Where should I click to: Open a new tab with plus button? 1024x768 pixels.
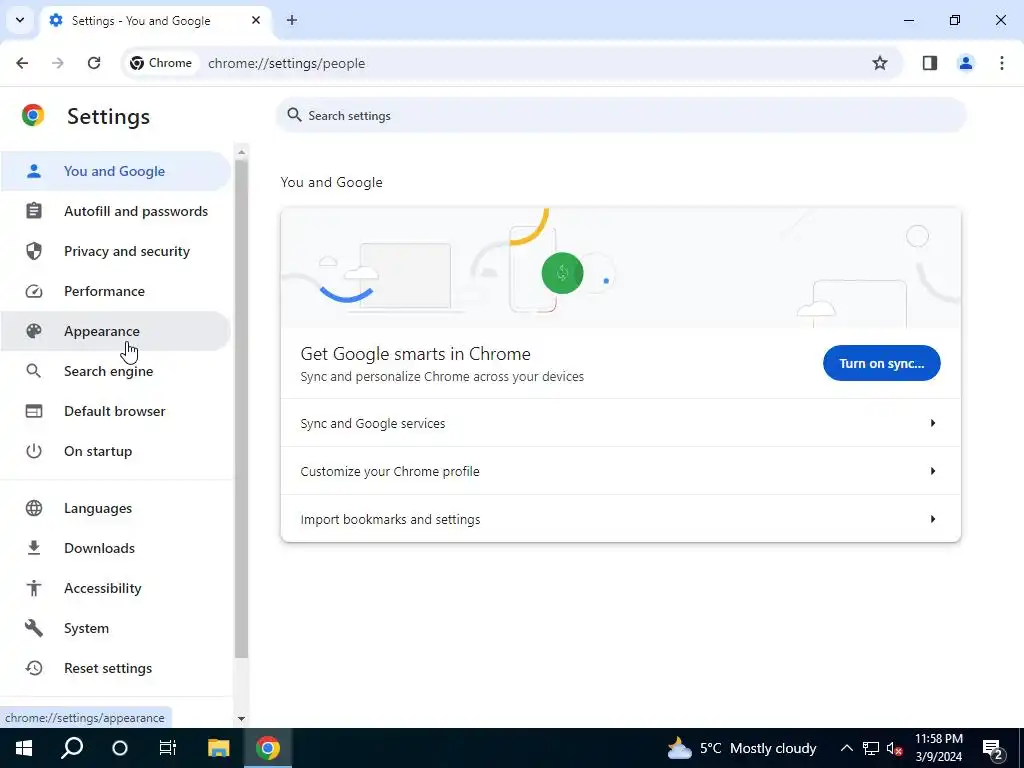point(292,20)
